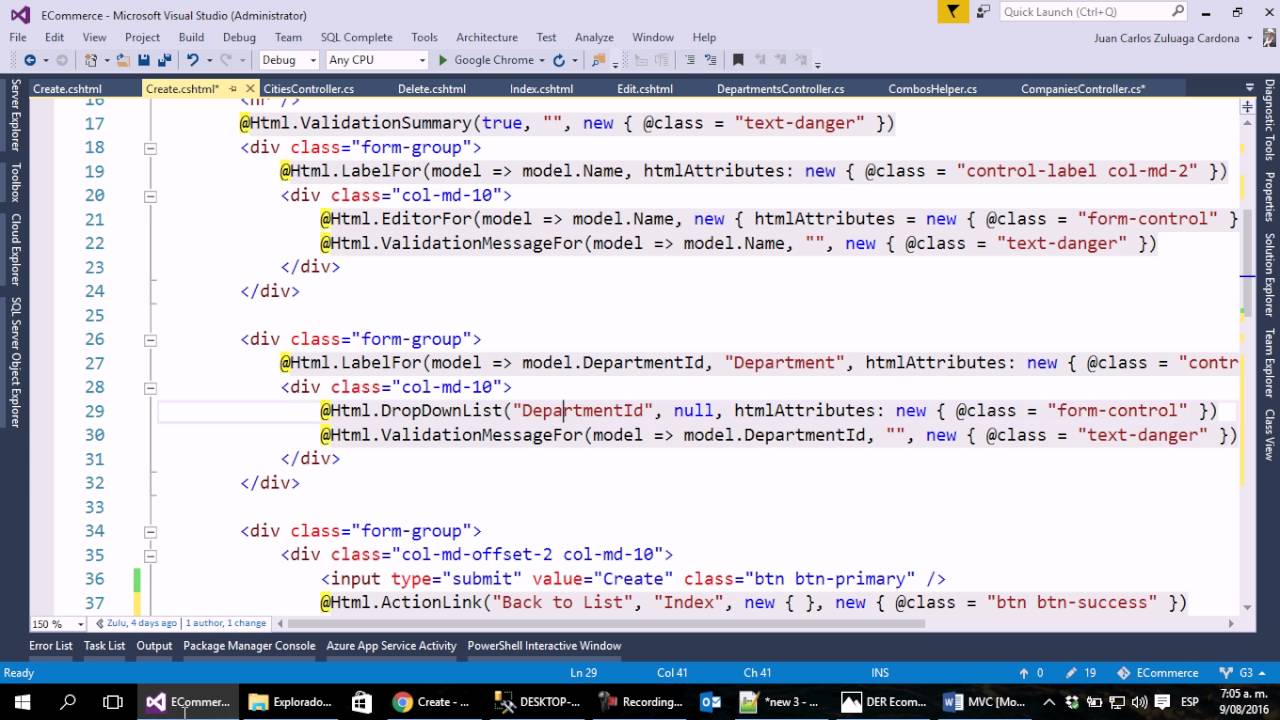Expand the Google Chrome browser target dropdown
The image size is (1280, 720).
click(x=542, y=60)
